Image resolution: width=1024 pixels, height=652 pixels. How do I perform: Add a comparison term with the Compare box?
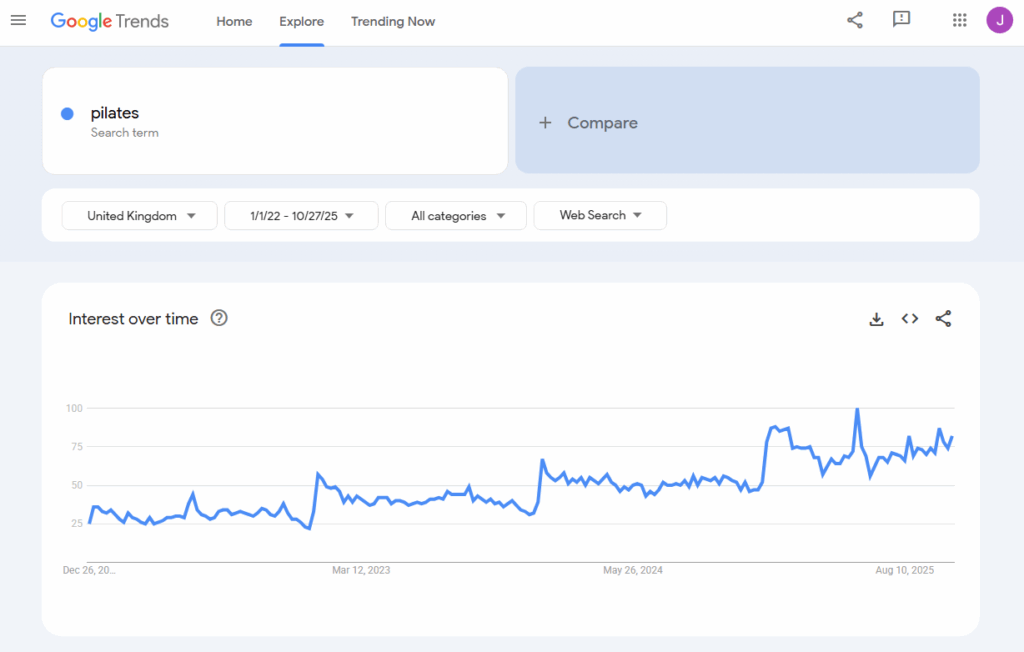point(746,122)
